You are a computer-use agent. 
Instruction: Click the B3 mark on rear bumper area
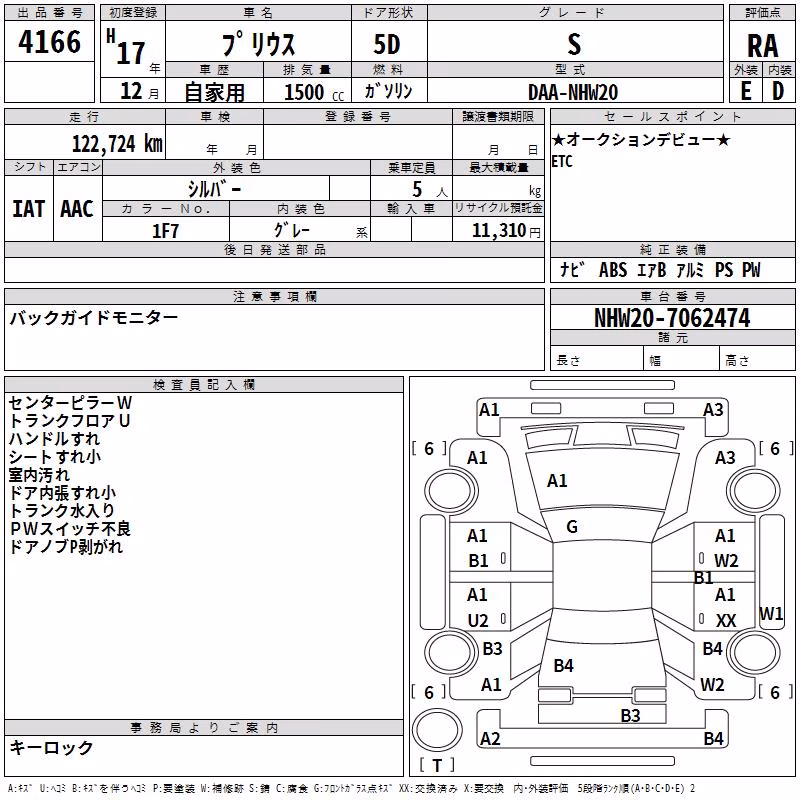(x=630, y=715)
